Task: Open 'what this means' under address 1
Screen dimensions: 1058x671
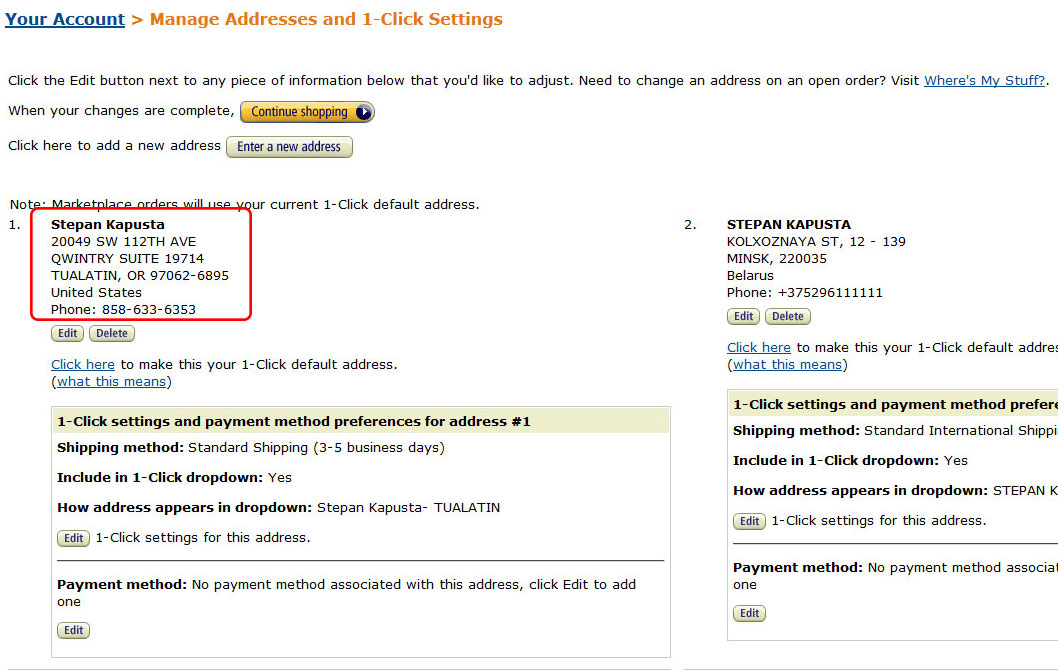Action: click(x=113, y=382)
